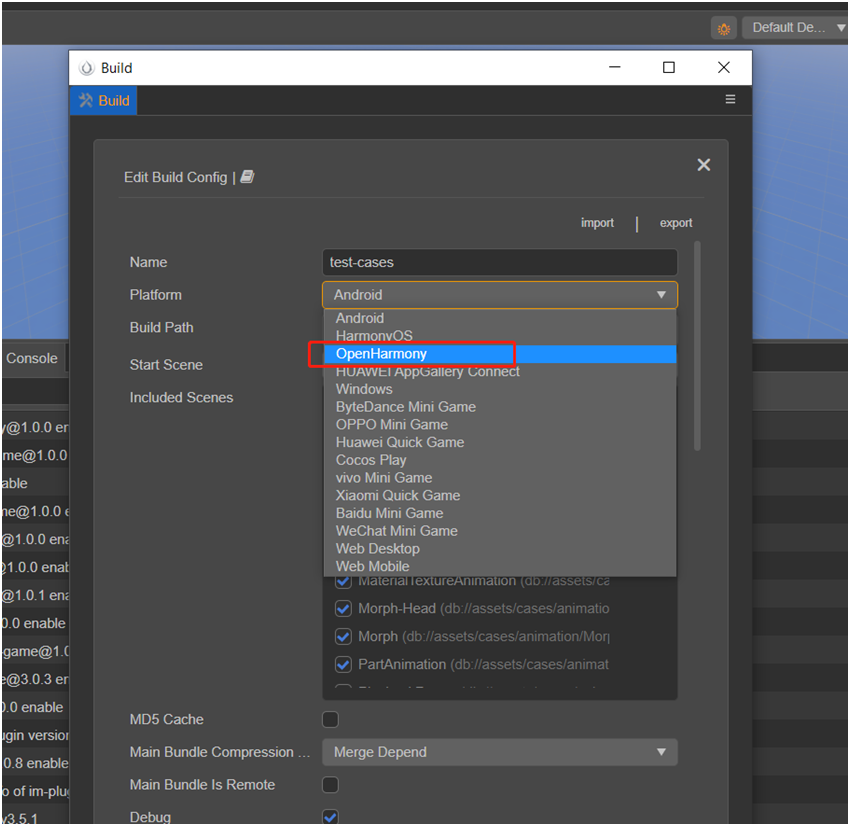Maximize the Build window
Image resolution: width=850 pixels, height=826 pixels.
coord(669,67)
